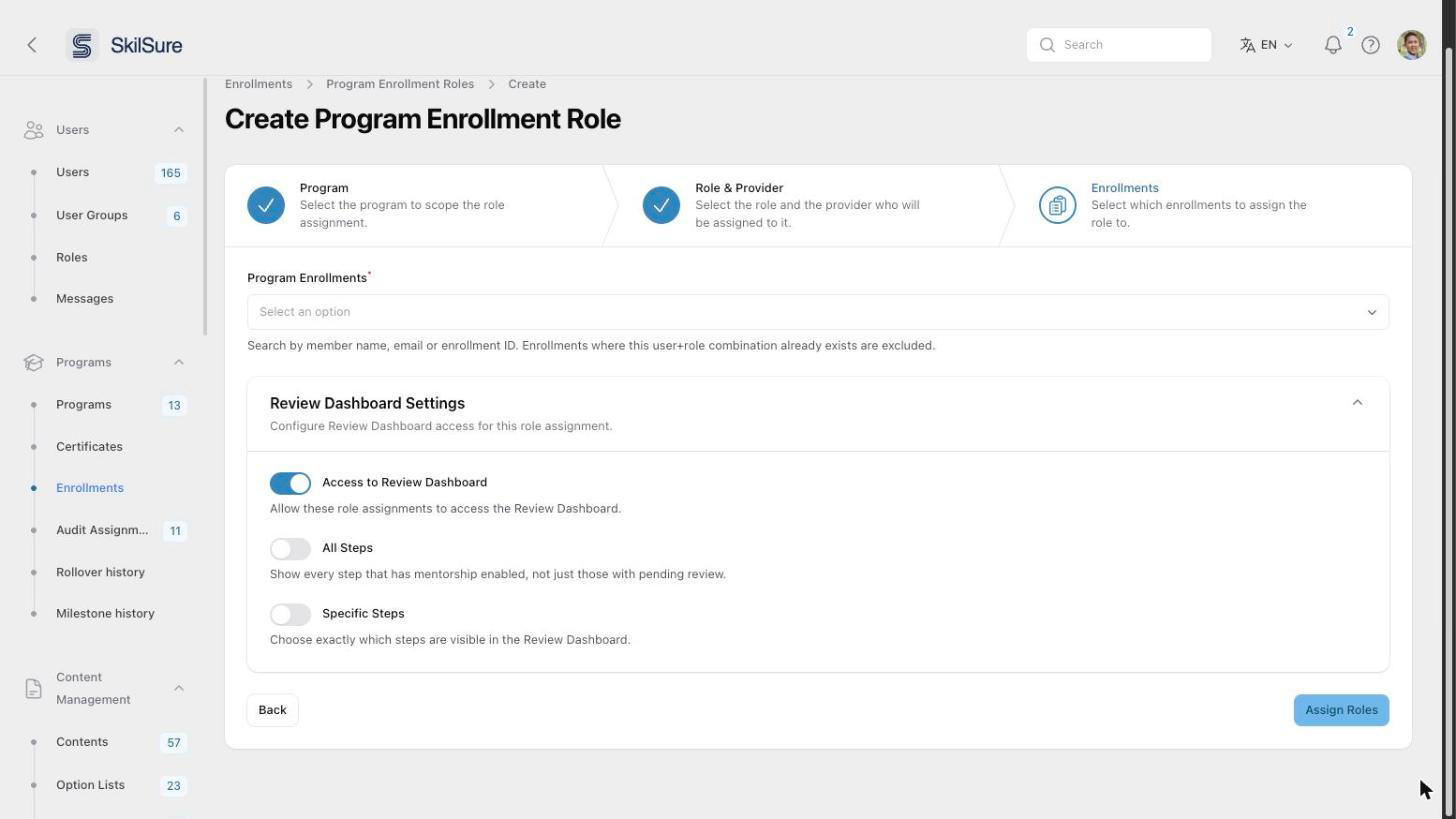Click the Users section people icon

(34, 130)
